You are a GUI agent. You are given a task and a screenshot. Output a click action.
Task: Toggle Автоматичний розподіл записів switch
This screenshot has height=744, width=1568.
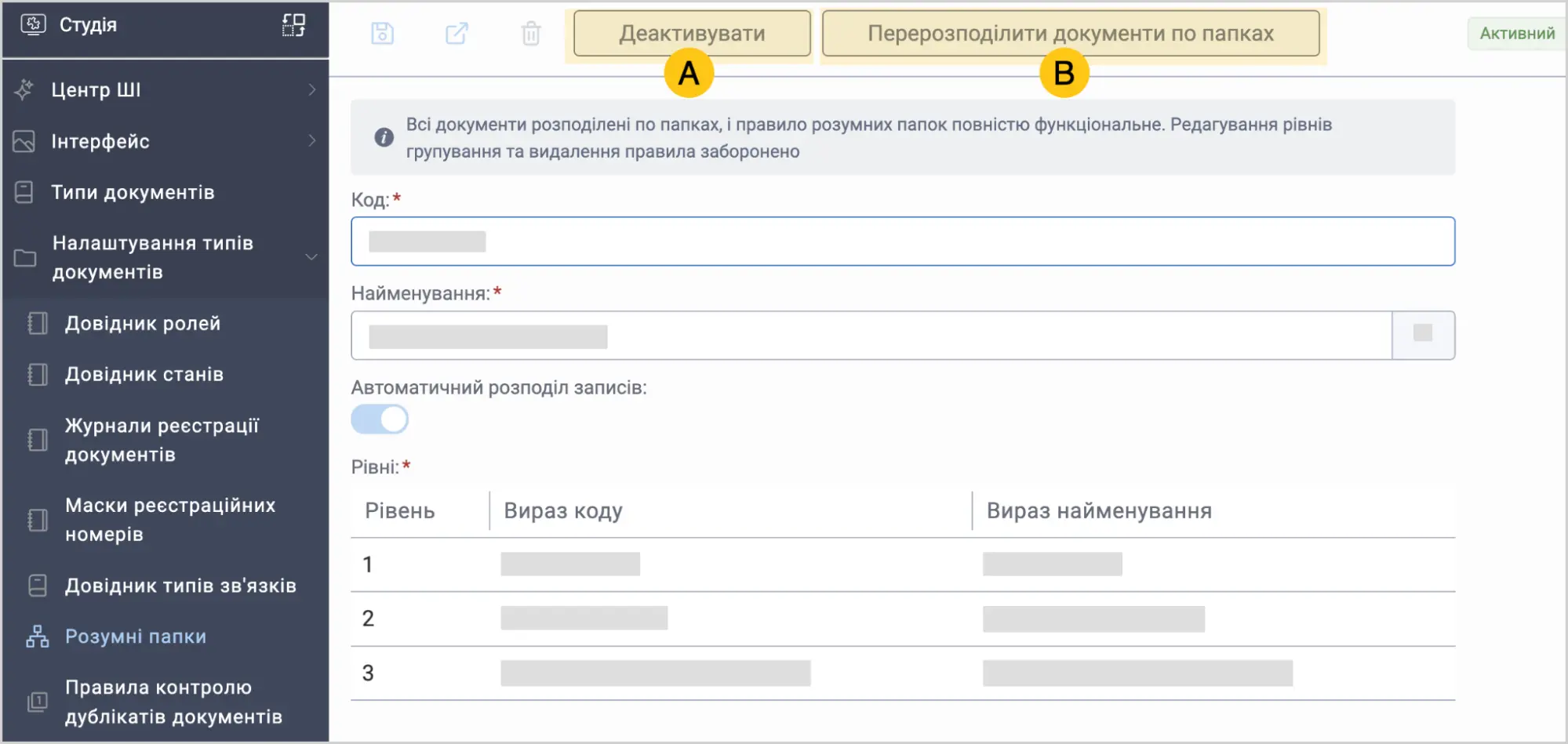[380, 419]
